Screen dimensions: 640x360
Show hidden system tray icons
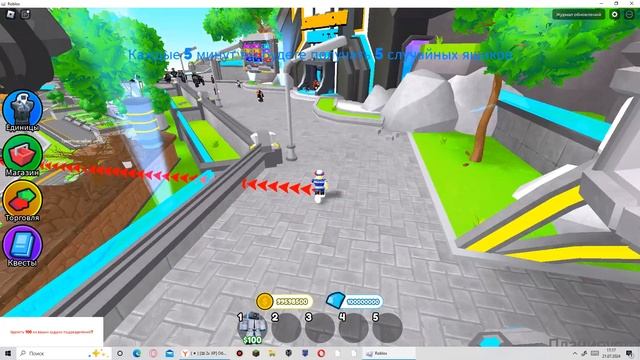[575, 353]
